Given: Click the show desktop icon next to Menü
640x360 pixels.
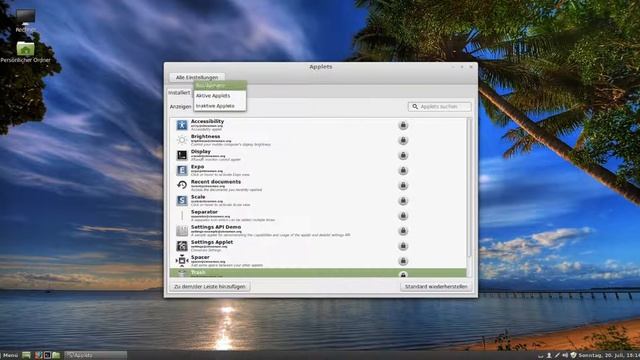Looking at the screenshot, I should [x=26, y=356].
